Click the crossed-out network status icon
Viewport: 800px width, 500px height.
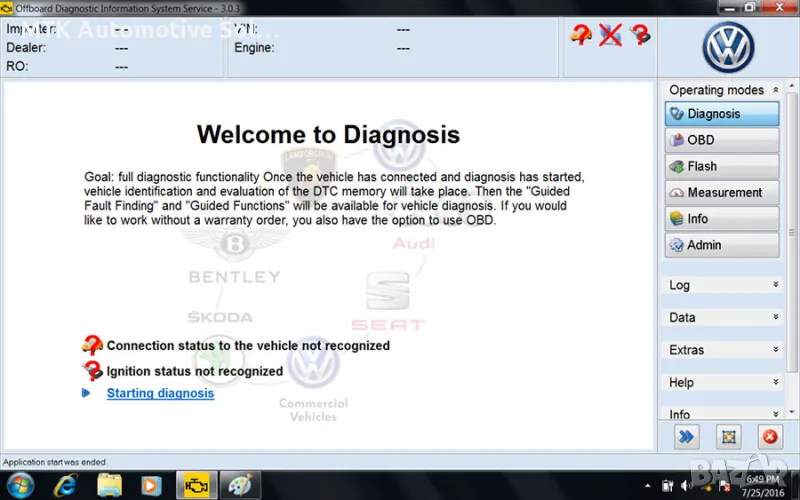pos(610,36)
